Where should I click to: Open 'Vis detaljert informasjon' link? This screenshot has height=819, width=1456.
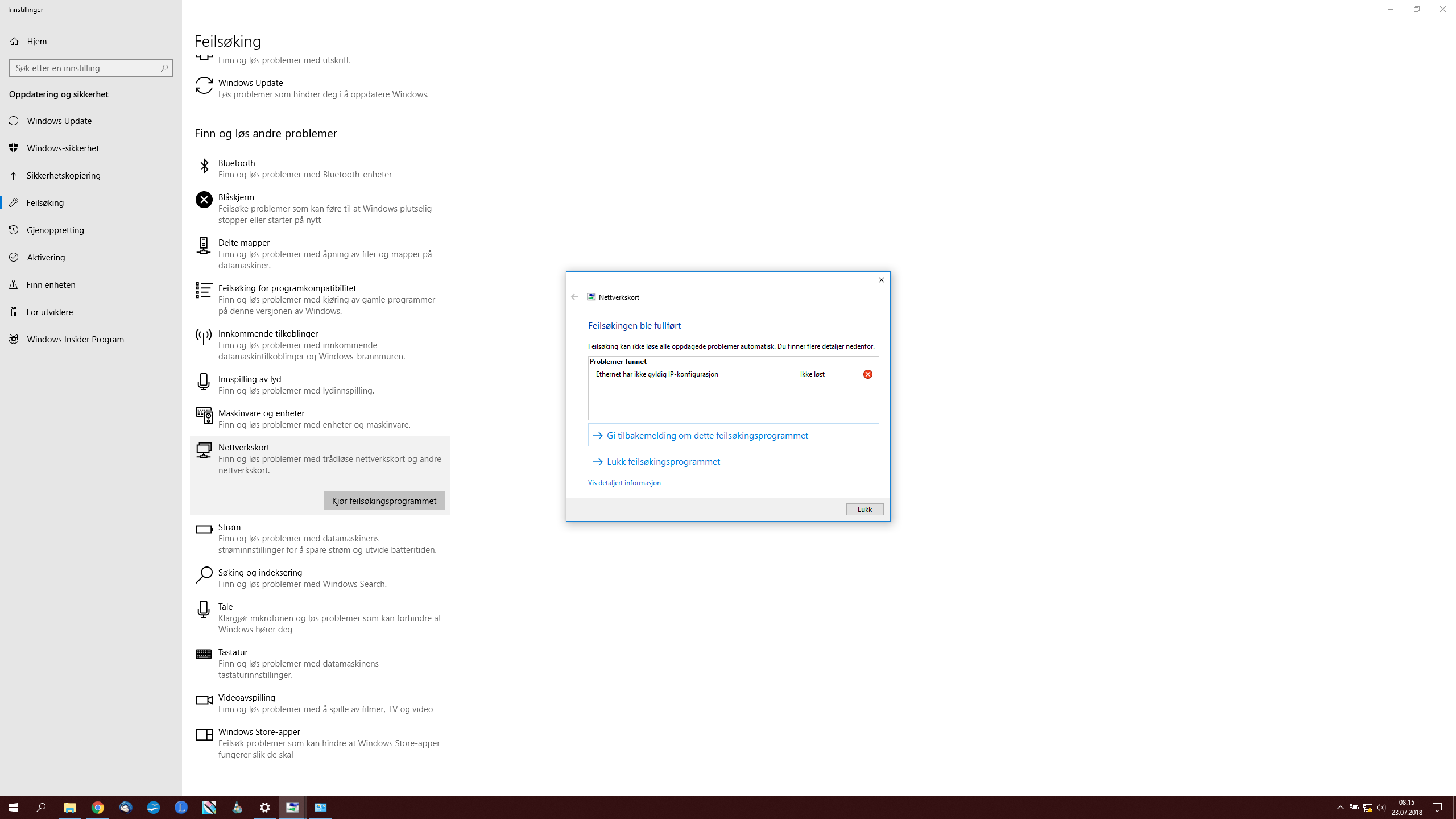point(624,482)
